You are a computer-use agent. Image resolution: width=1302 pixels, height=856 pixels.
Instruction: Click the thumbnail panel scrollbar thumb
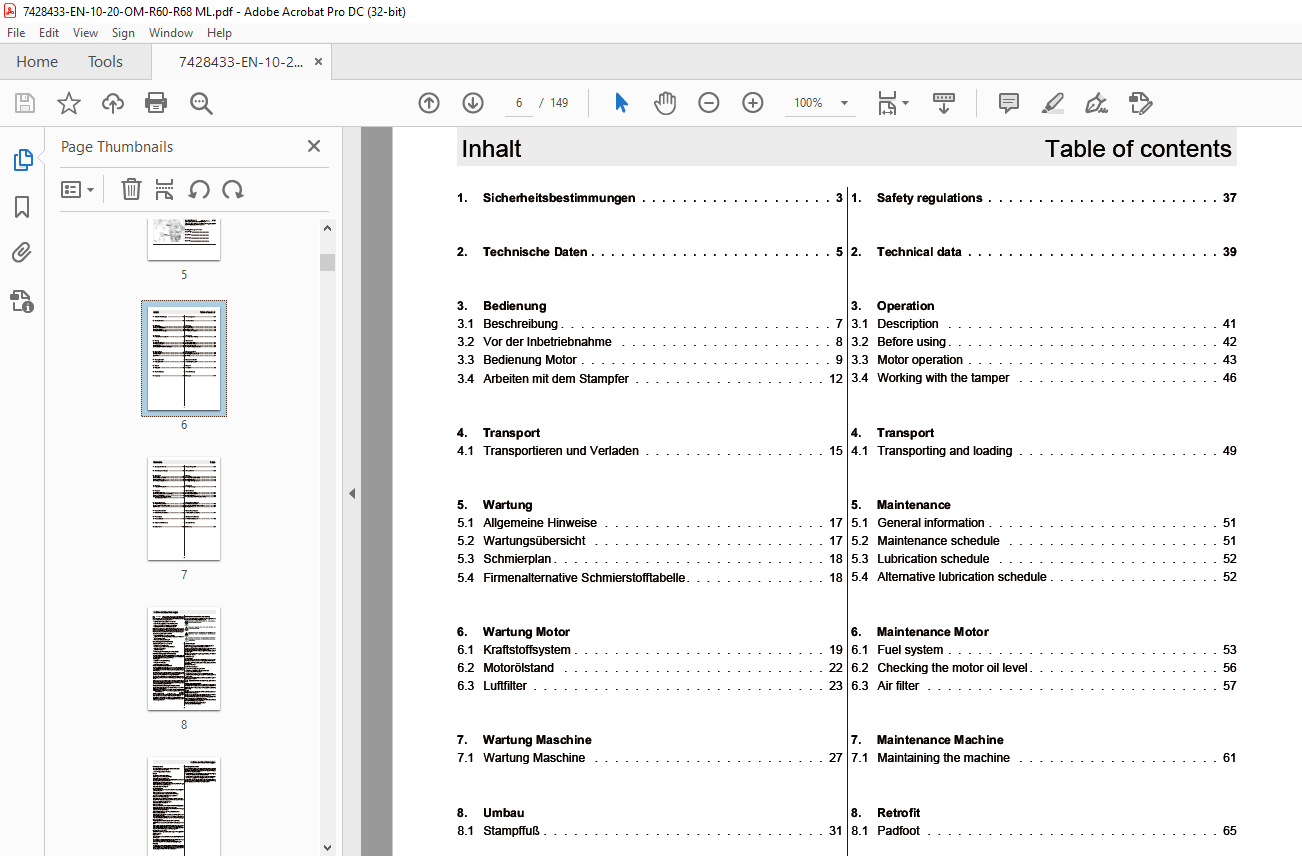(x=327, y=262)
